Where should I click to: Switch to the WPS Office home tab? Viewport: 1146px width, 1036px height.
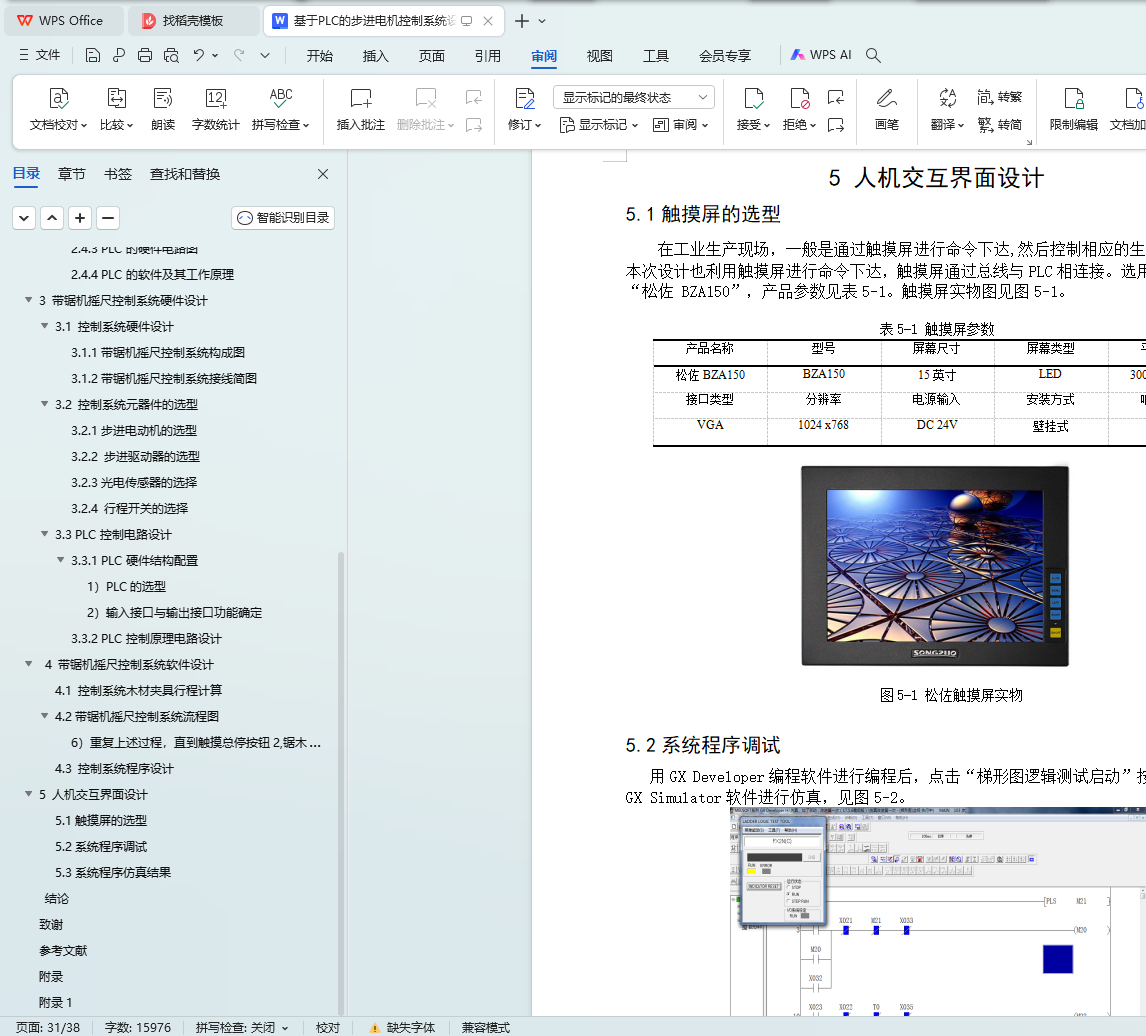point(63,20)
